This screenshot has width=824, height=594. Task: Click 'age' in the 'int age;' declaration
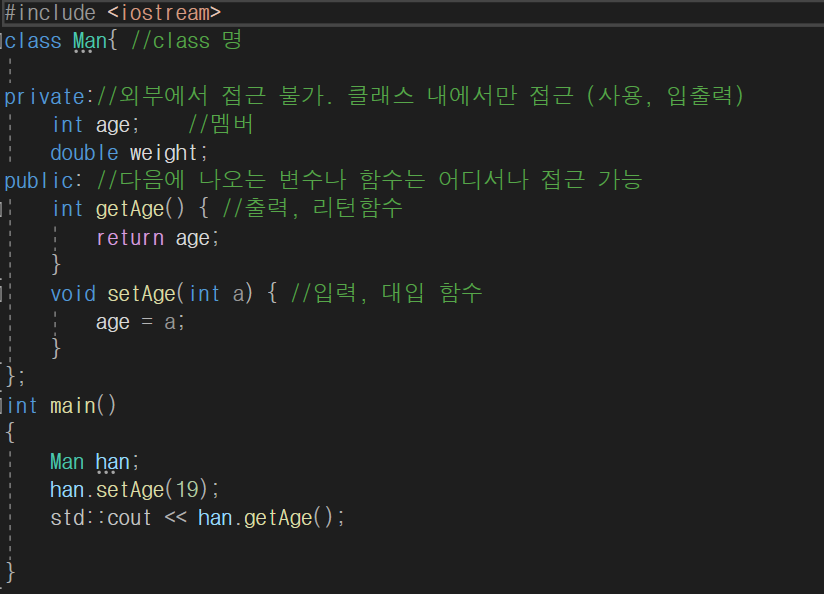pyautogui.click(x=112, y=126)
